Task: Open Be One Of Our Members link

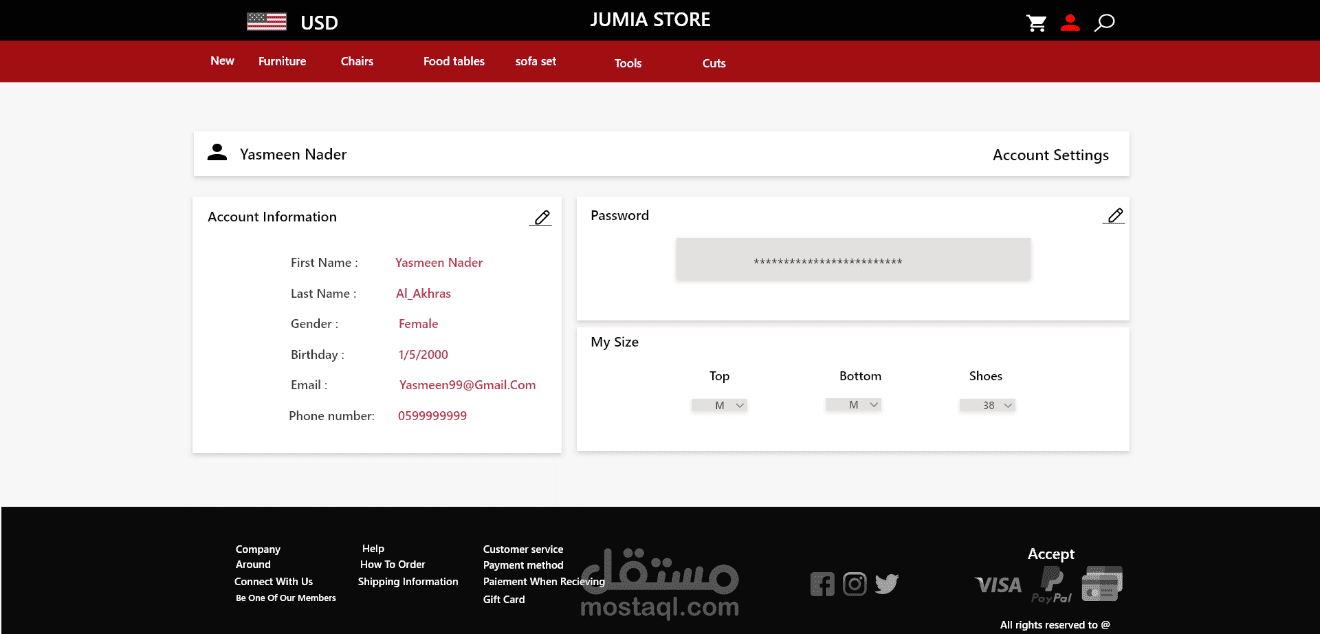Action: 286,598
